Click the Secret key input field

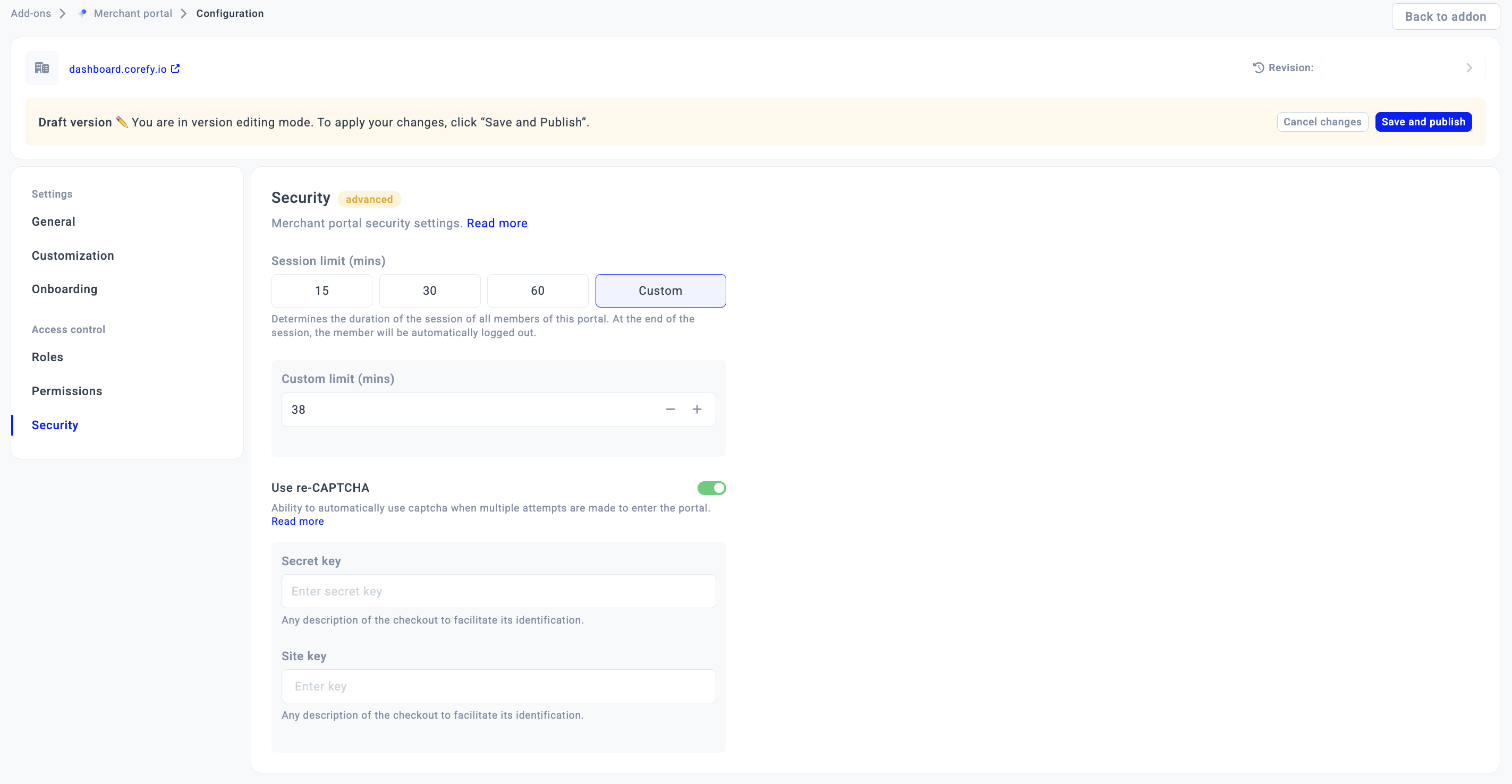(x=498, y=592)
